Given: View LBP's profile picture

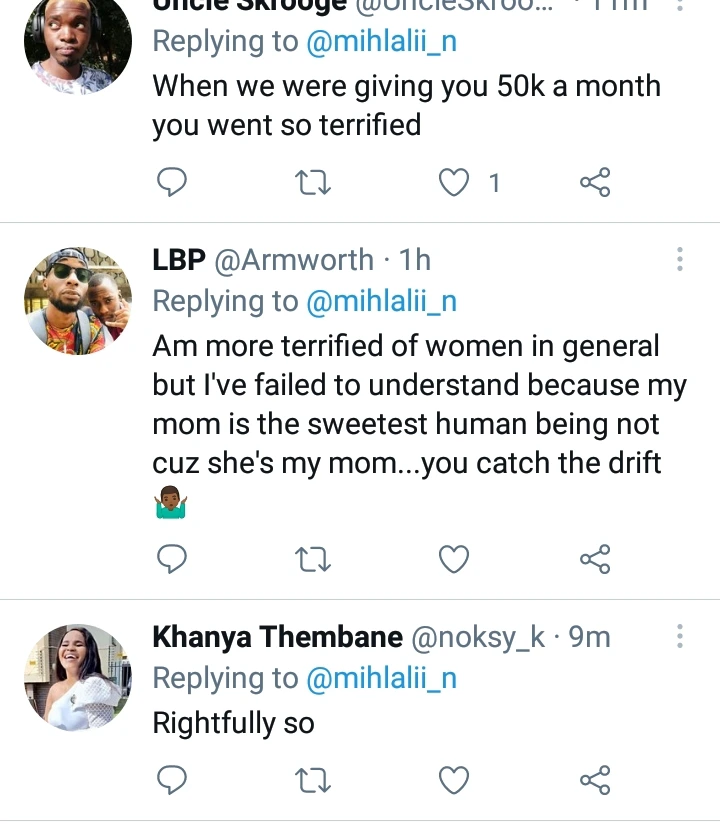Looking at the screenshot, I should coord(78,301).
